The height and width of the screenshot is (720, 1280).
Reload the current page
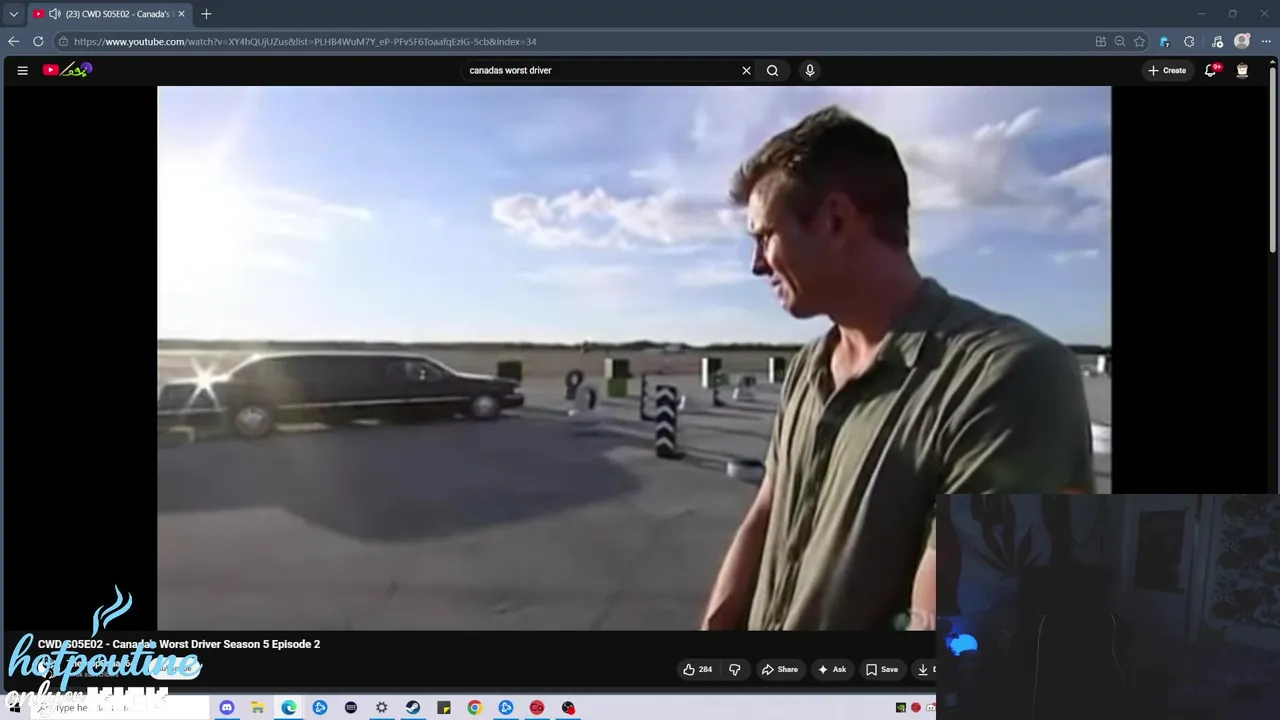point(38,41)
